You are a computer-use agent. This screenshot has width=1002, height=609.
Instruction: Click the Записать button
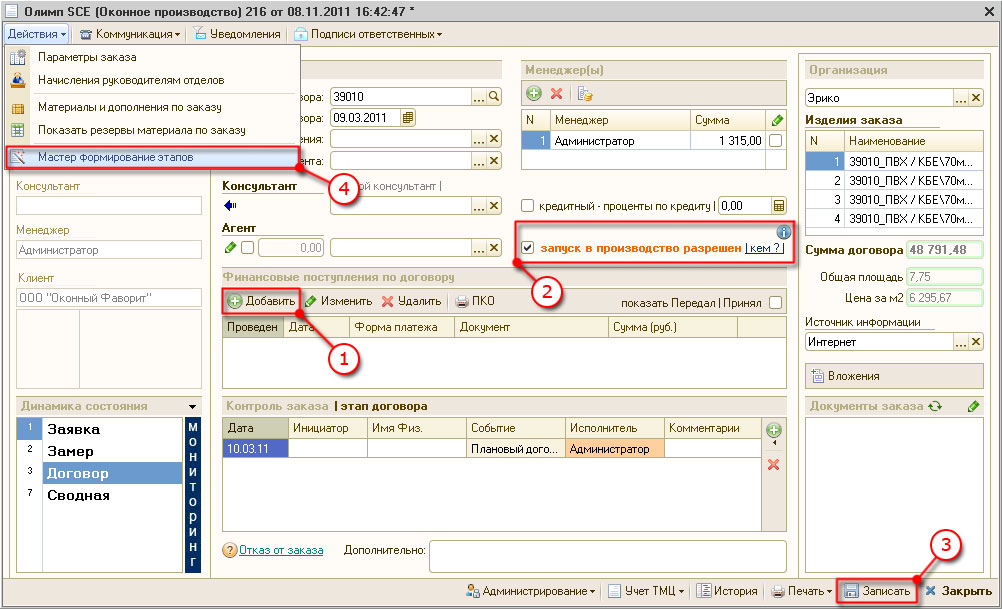pyautogui.click(x=877, y=591)
